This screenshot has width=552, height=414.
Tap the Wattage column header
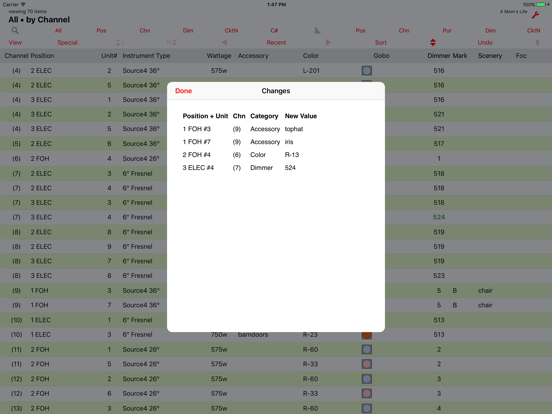(x=219, y=56)
